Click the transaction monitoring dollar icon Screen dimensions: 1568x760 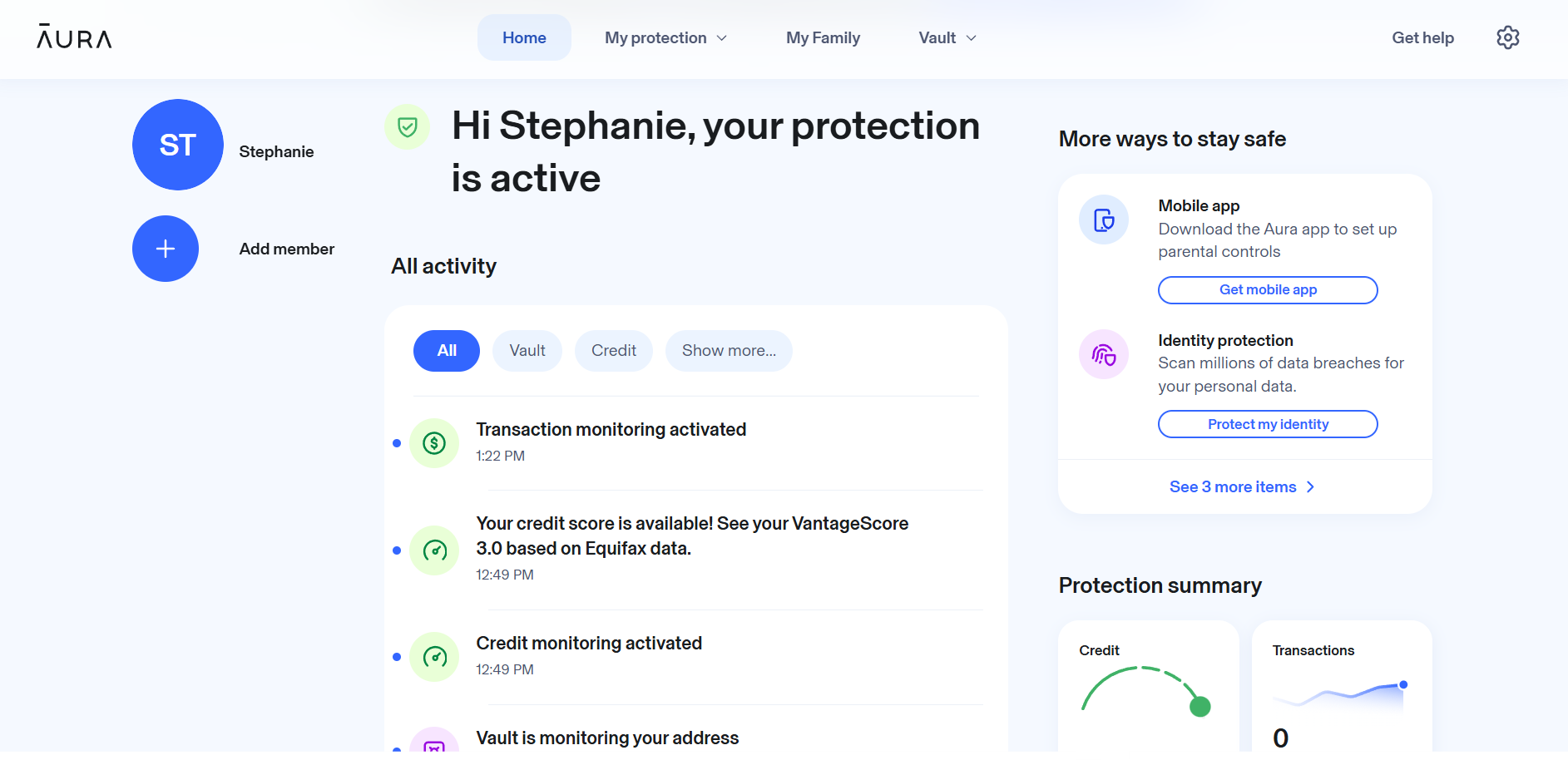433,443
